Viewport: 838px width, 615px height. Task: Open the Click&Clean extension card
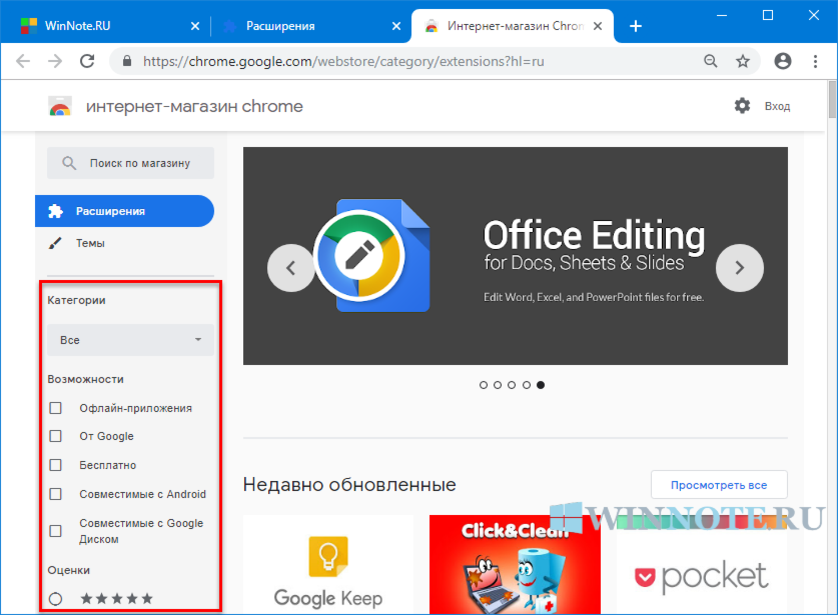pos(515,565)
